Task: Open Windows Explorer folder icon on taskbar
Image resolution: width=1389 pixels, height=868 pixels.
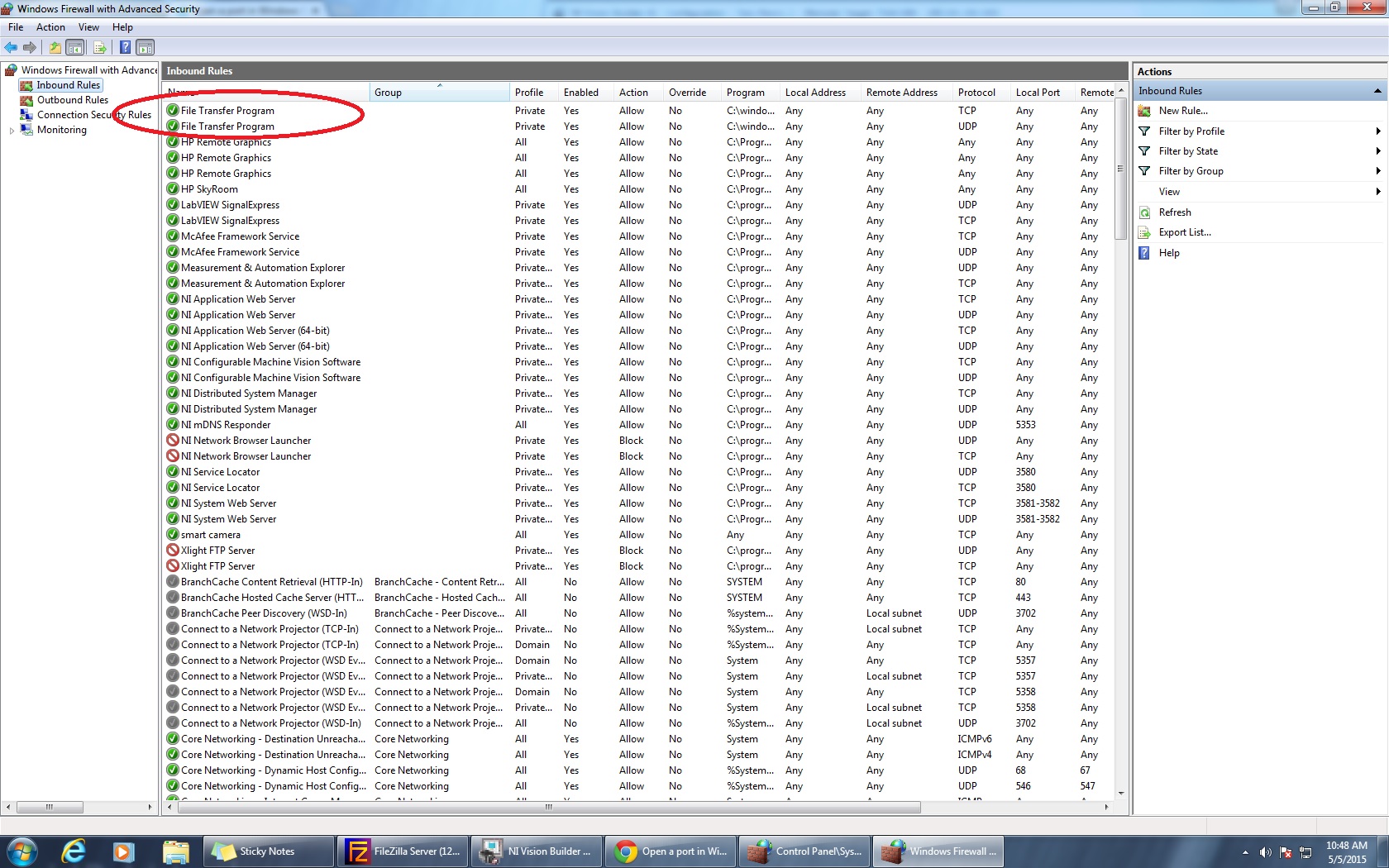Action: tap(175, 851)
